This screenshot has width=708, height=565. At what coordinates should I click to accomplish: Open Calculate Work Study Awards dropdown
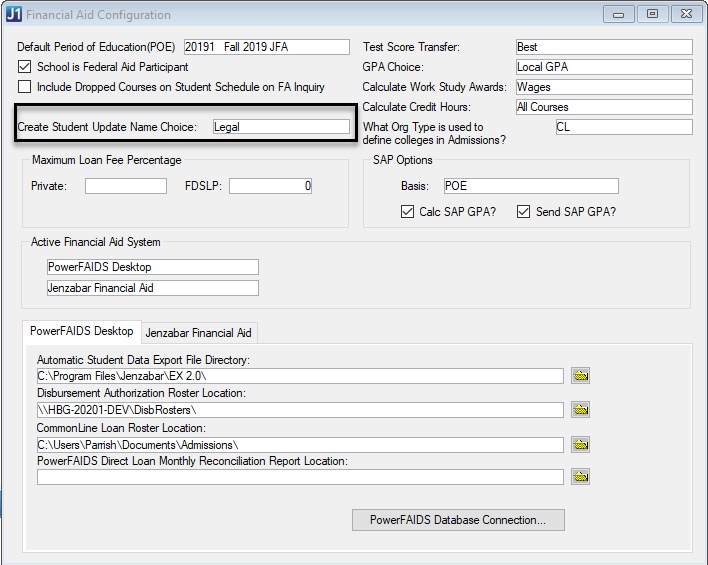point(603,87)
